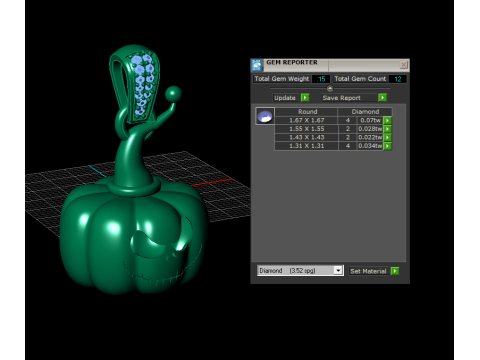Click the Gem Reporter title bar icon
This screenshot has height=360, width=480.
tap(257, 65)
